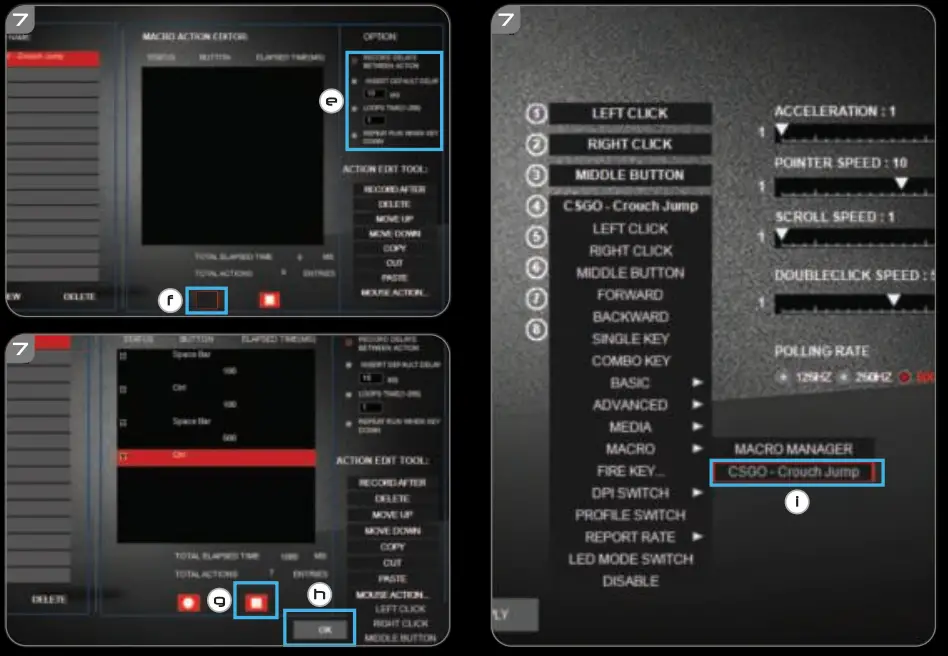
Task: Choose FIRE KEY... from the function menu
Action: pyautogui.click(x=630, y=471)
